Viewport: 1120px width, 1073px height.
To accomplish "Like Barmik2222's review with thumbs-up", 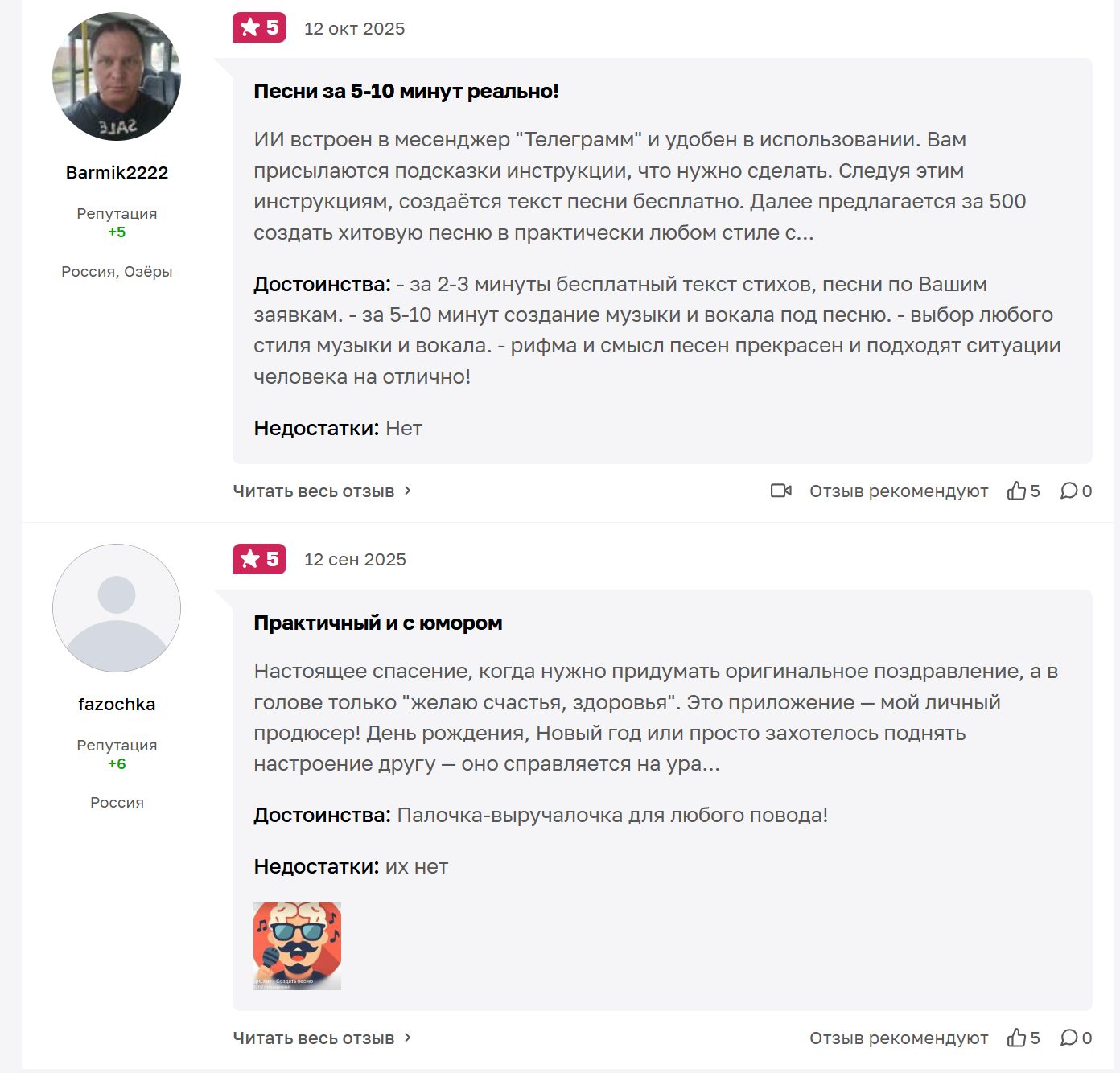I will [1017, 491].
